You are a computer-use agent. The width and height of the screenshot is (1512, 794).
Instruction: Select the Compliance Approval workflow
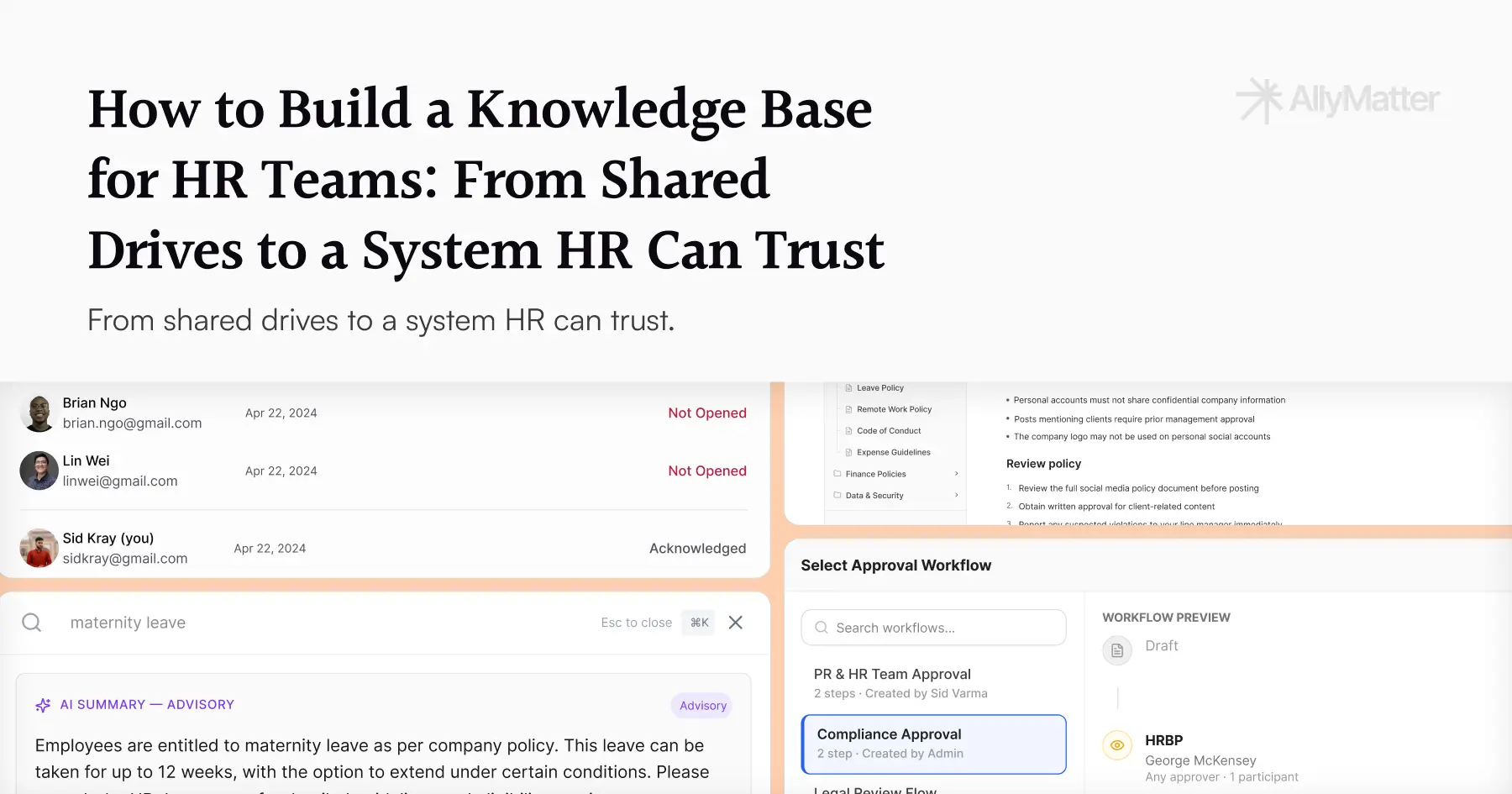[933, 744]
